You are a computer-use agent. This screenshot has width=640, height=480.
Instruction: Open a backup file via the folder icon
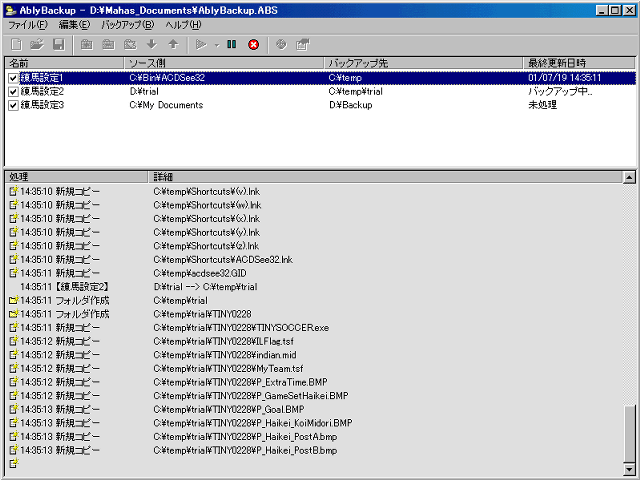pyautogui.click(x=37, y=44)
